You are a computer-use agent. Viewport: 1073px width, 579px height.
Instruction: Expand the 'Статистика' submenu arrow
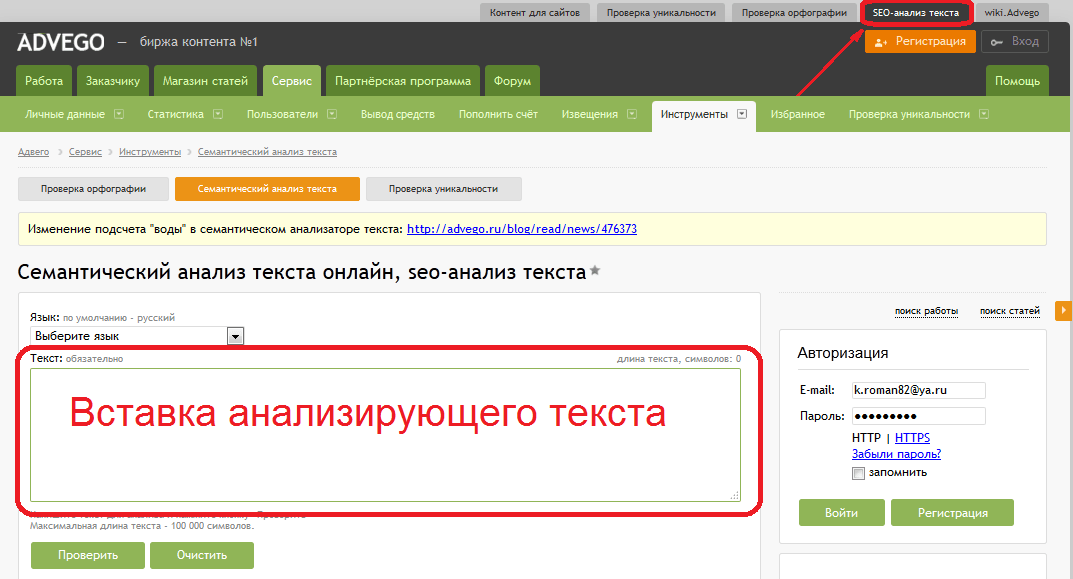[x=218, y=114]
